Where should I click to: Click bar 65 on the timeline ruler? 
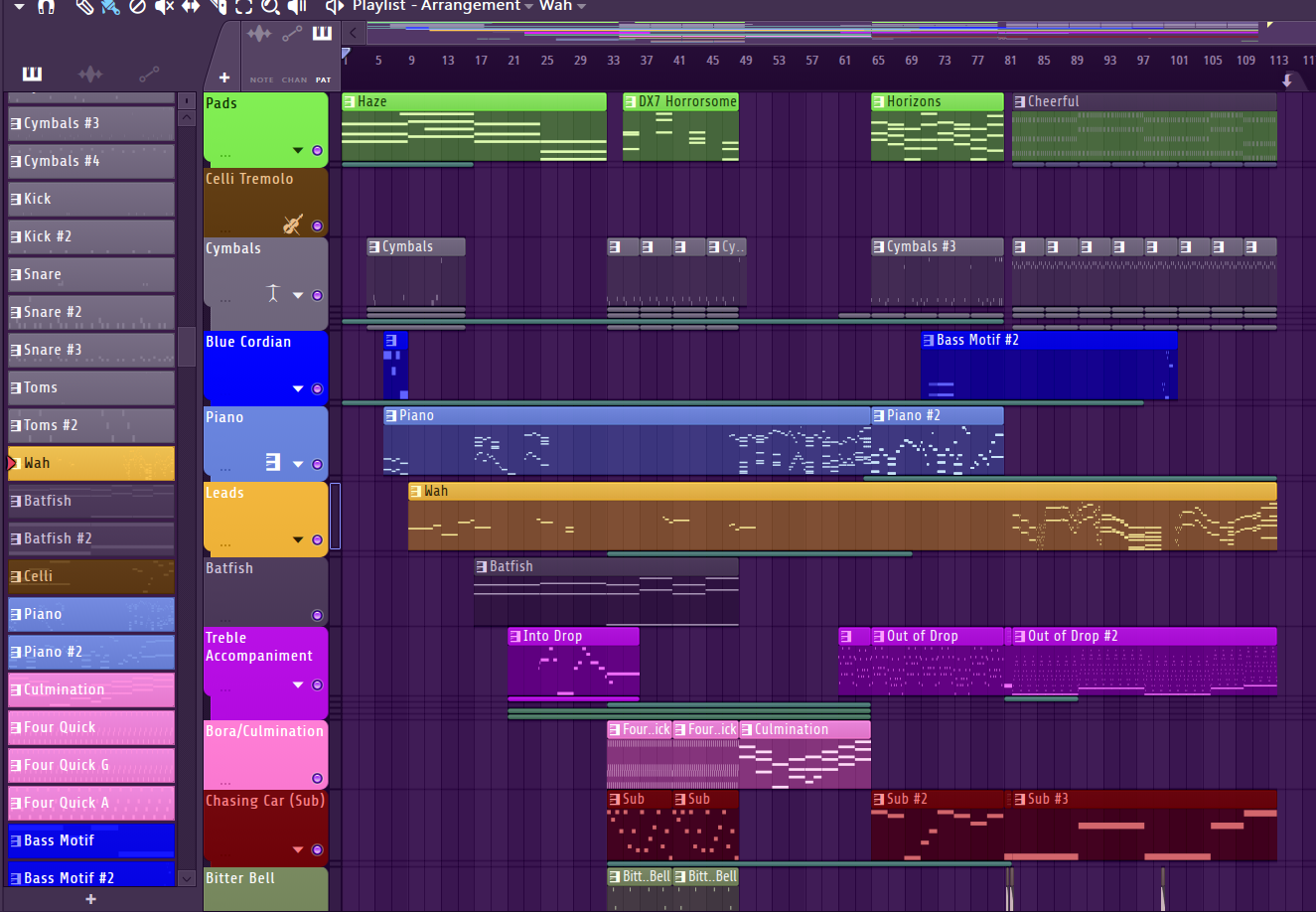point(878,61)
